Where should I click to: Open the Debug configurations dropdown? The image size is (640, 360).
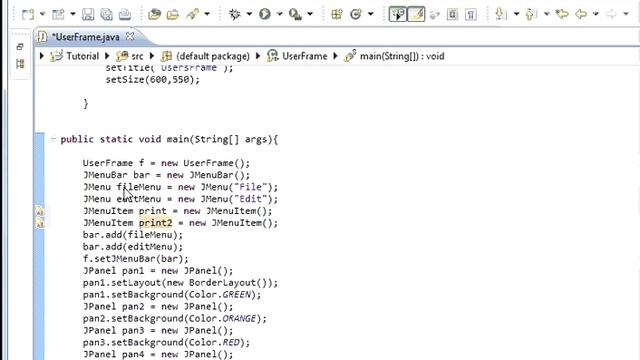[x=249, y=14]
